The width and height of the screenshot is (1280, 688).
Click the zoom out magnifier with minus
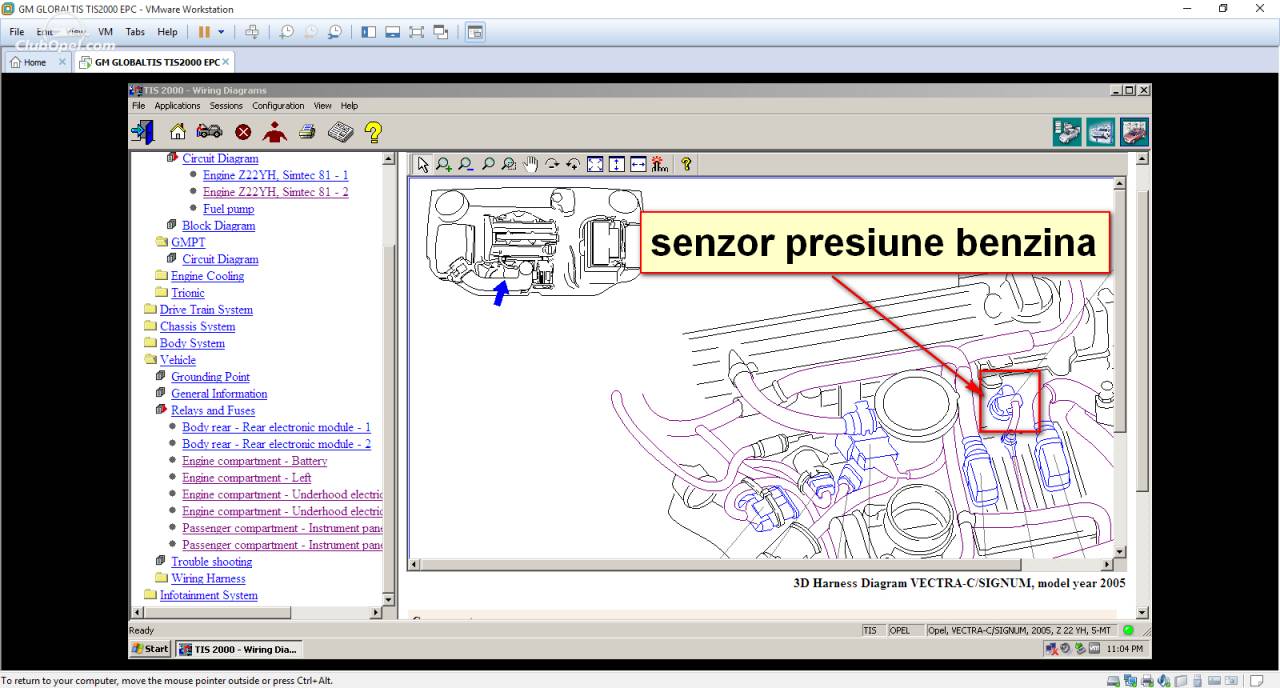coord(466,164)
